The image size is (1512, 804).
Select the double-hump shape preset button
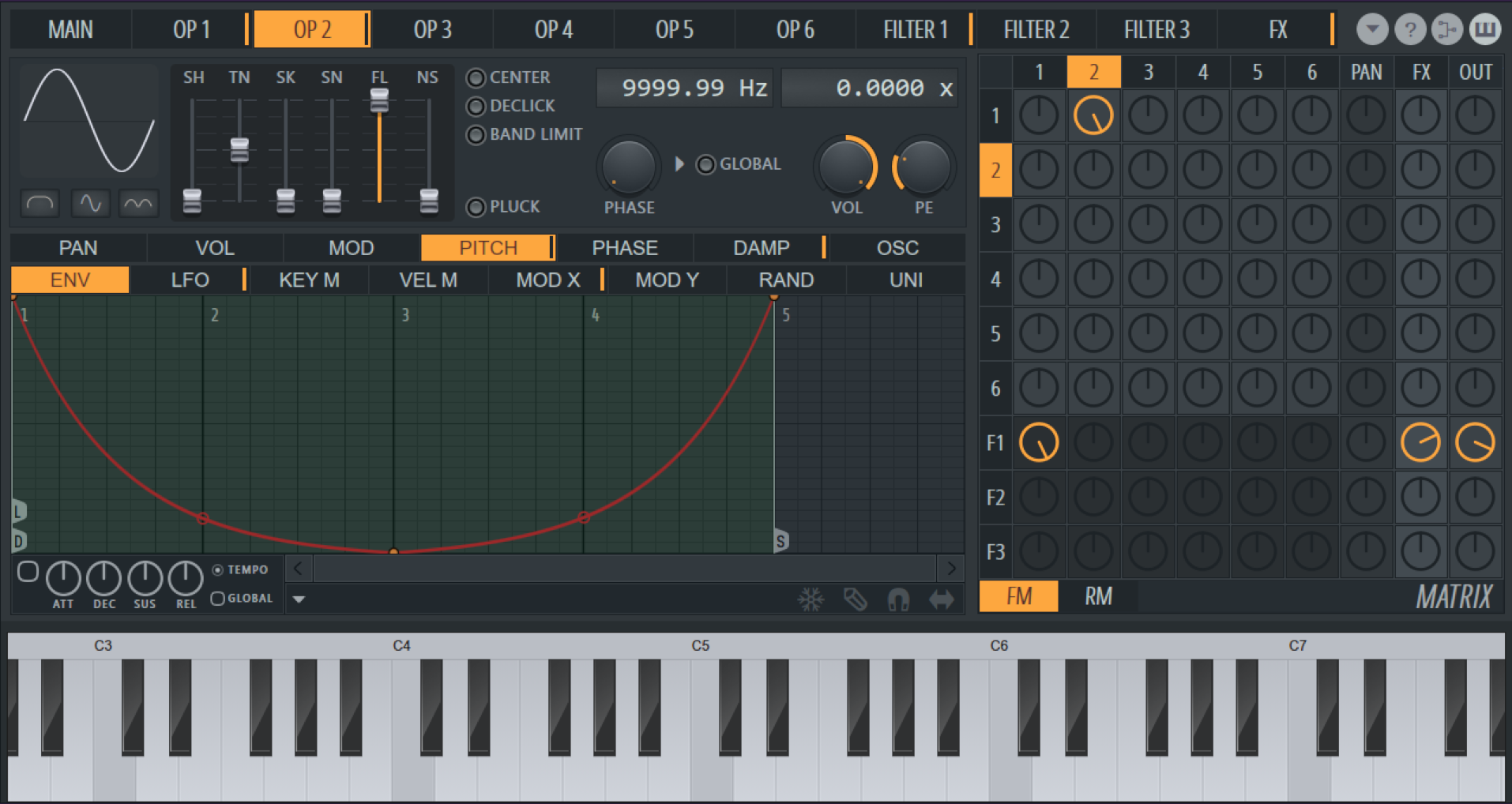pos(138,204)
